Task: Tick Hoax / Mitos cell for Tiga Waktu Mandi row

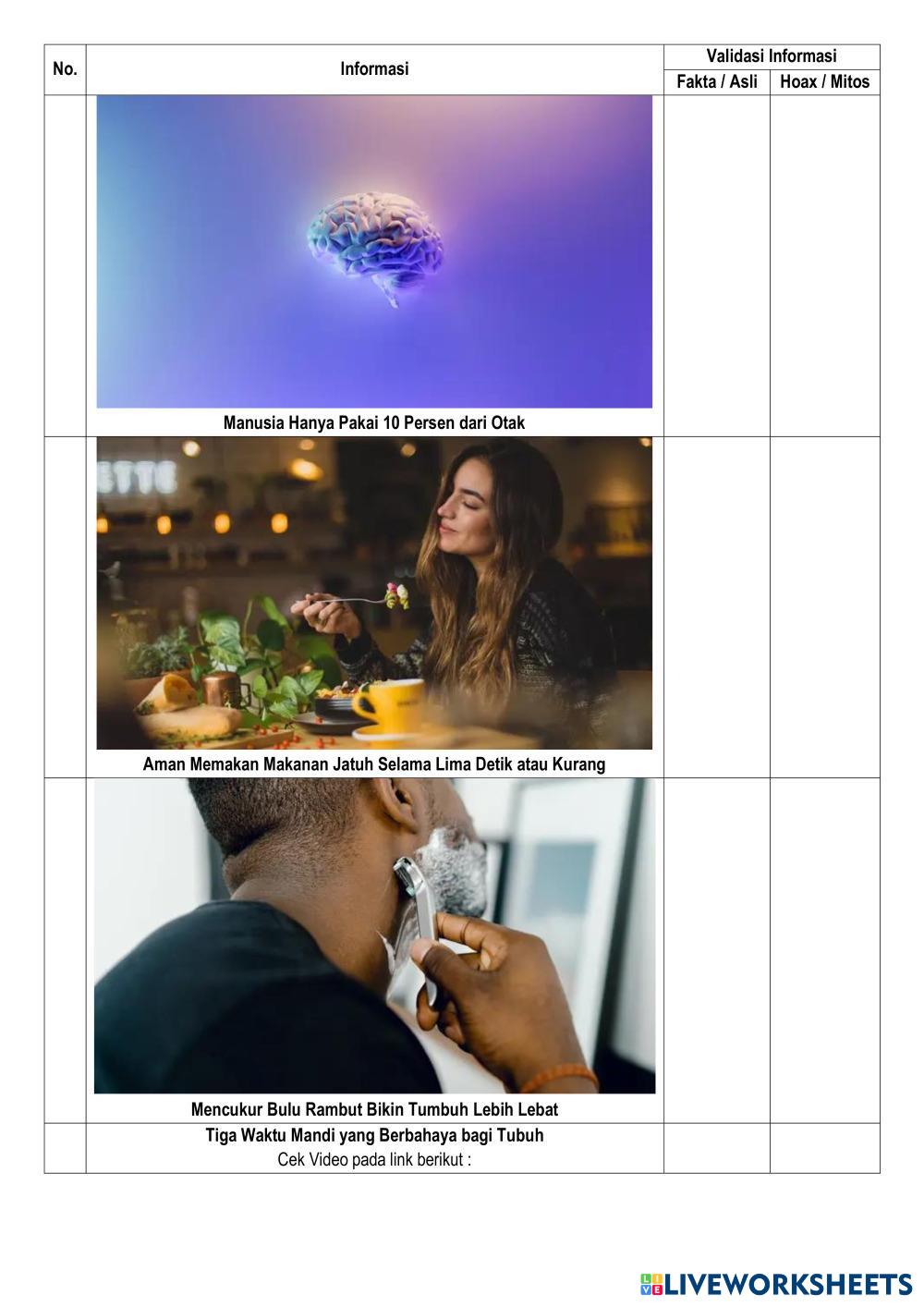Action: pyautogui.click(x=824, y=1148)
